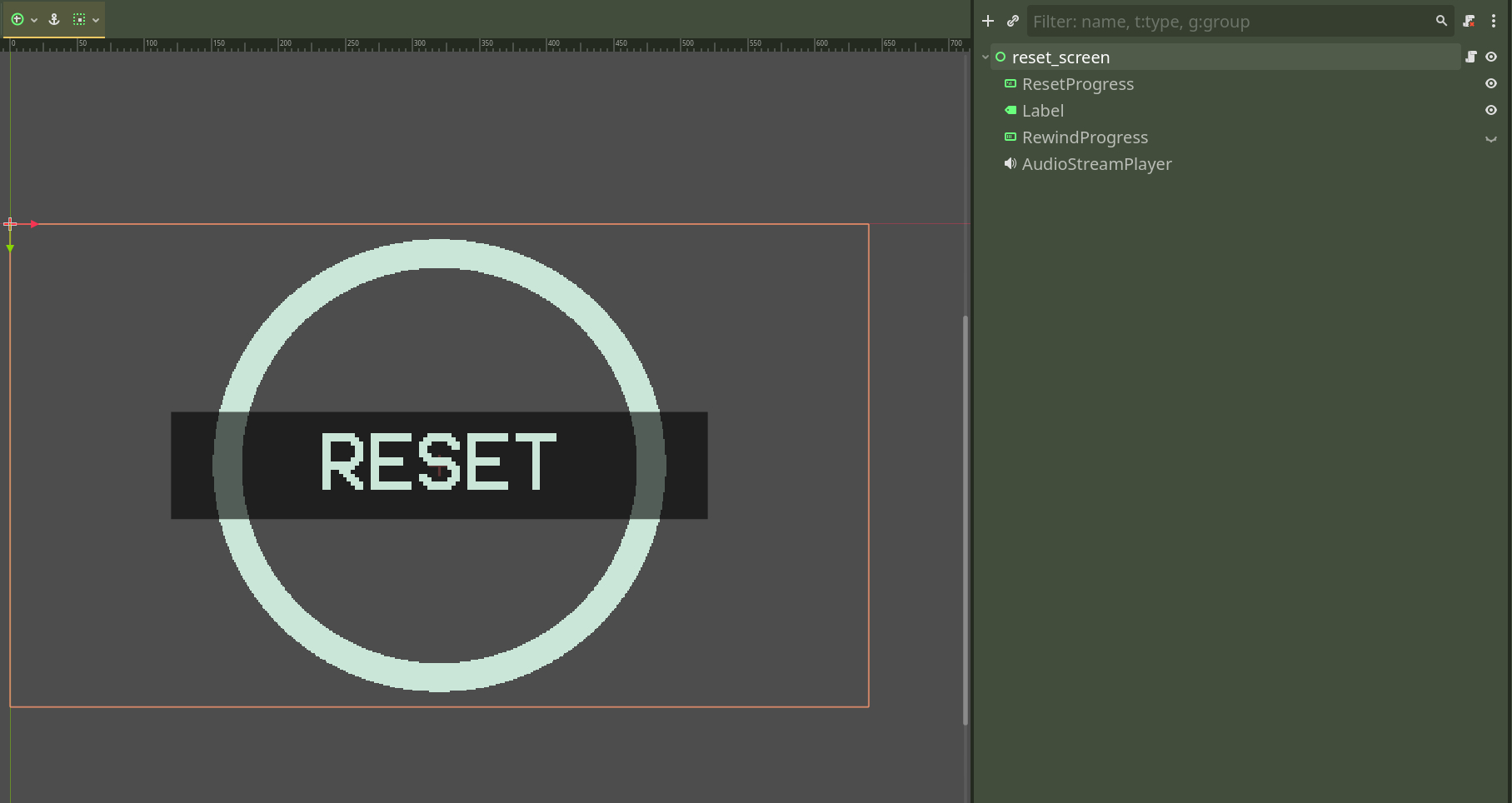
Task: Click the Detach Script icon in the scene dock
Action: point(1469,21)
